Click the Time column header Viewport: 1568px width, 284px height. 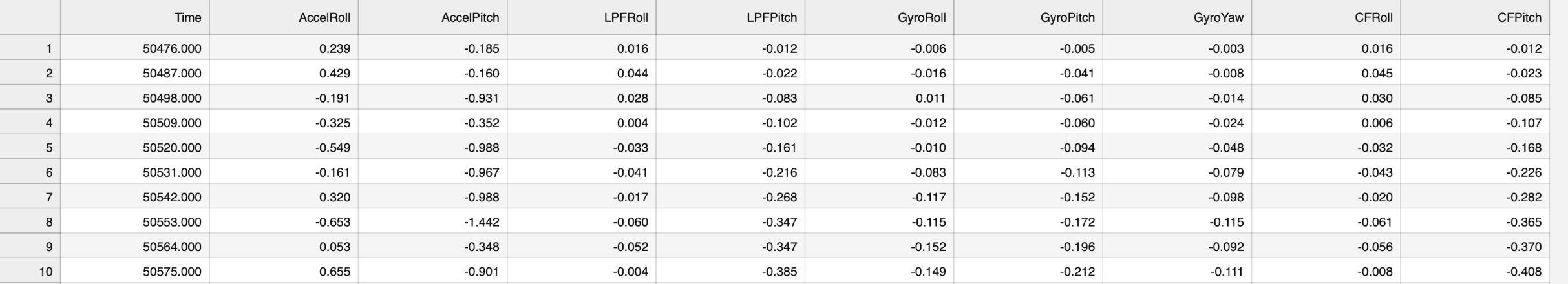tap(135, 17)
